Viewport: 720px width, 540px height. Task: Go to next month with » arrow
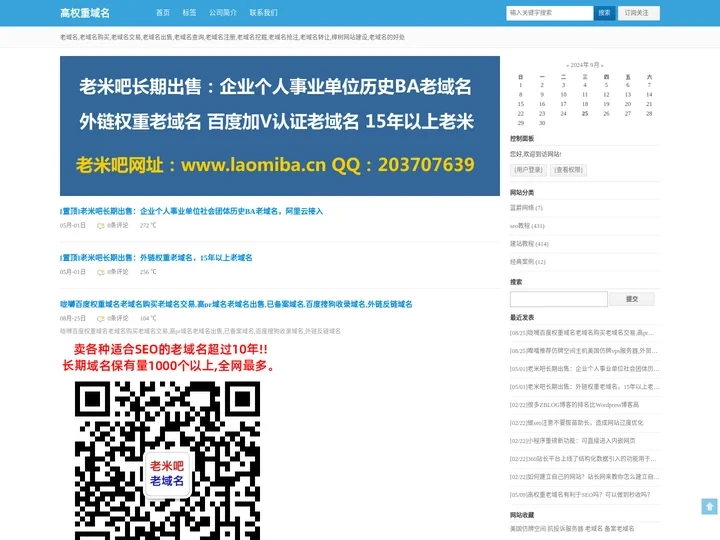(602, 65)
